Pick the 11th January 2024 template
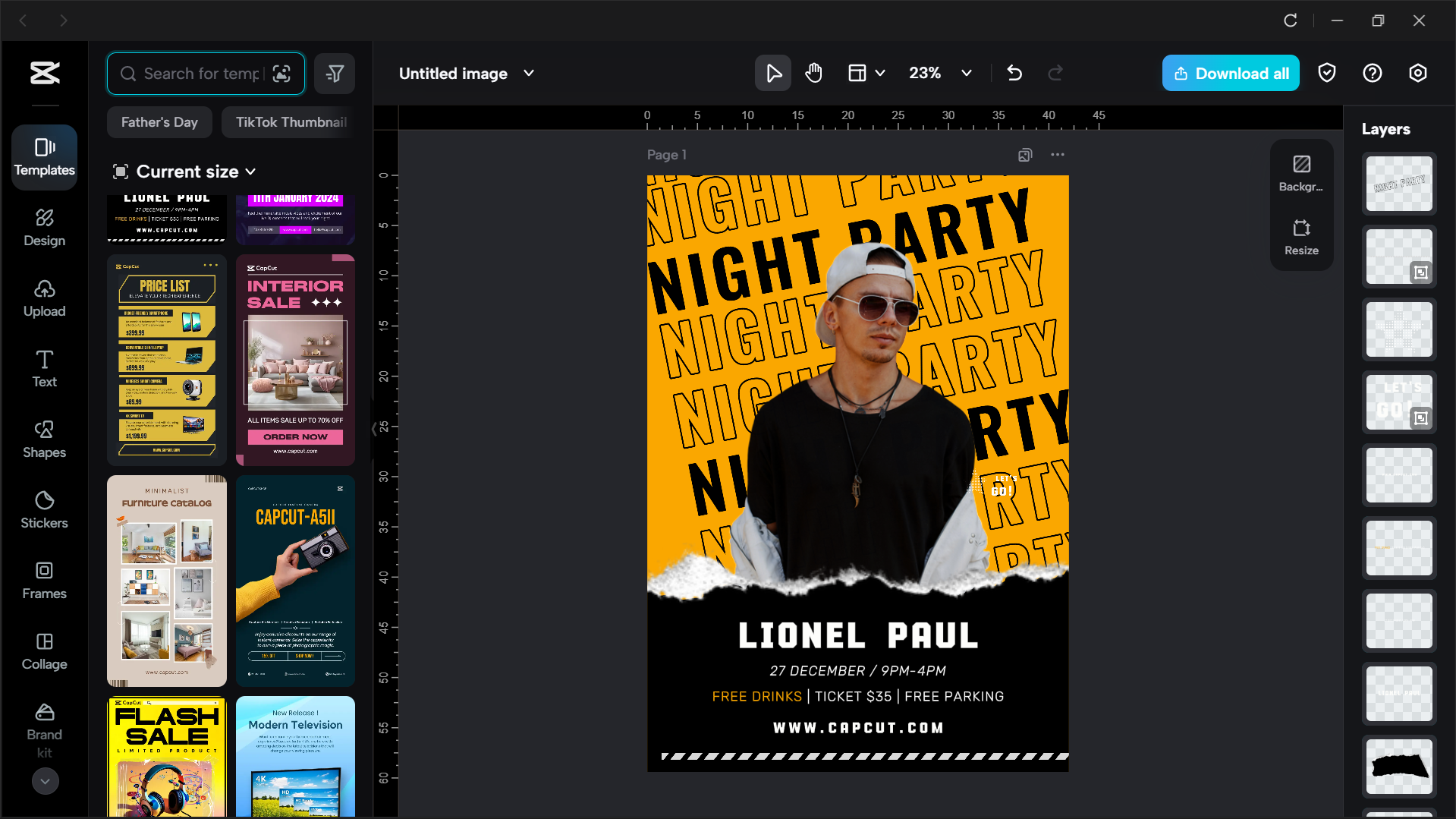 pyautogui.click(x=295, y=219)
